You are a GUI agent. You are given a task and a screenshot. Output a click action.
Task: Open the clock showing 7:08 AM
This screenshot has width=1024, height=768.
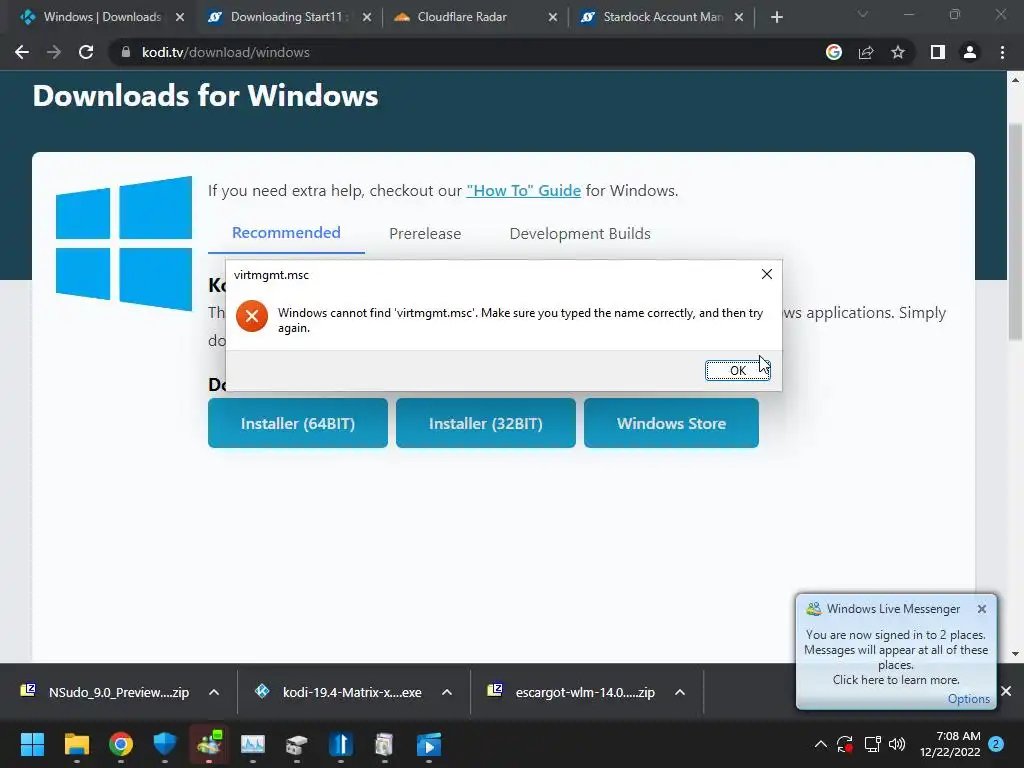[x=950, y=744]
